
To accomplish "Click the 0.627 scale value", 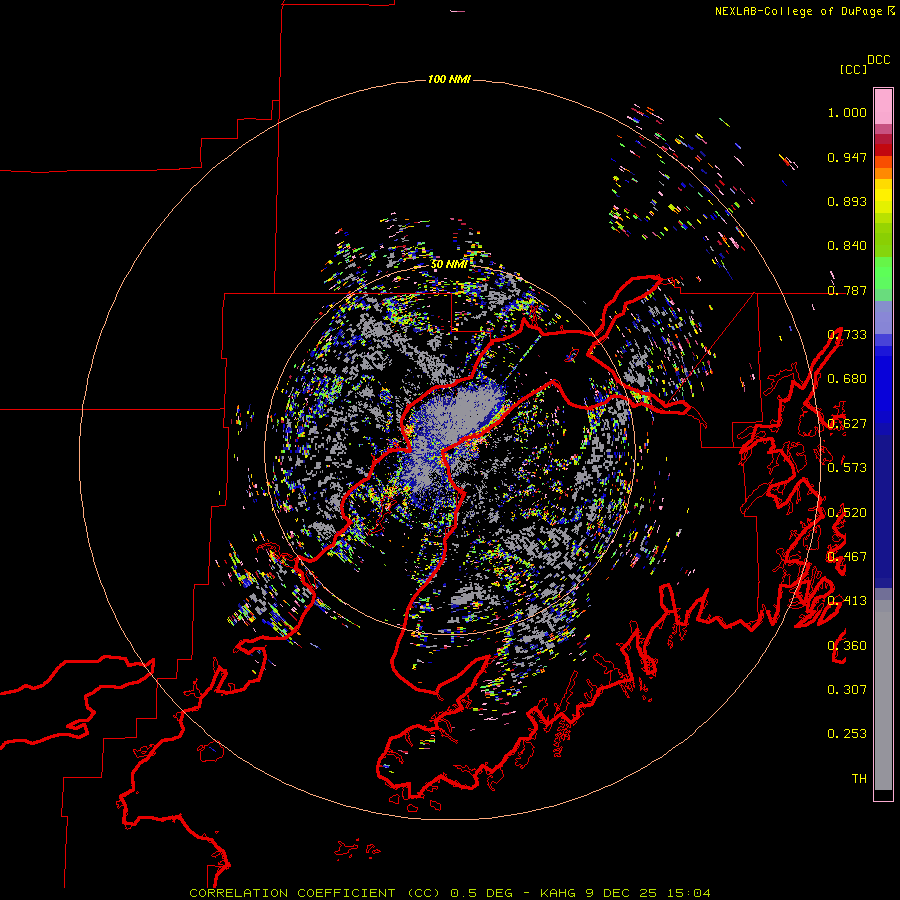I will click(x=847, y=424).
